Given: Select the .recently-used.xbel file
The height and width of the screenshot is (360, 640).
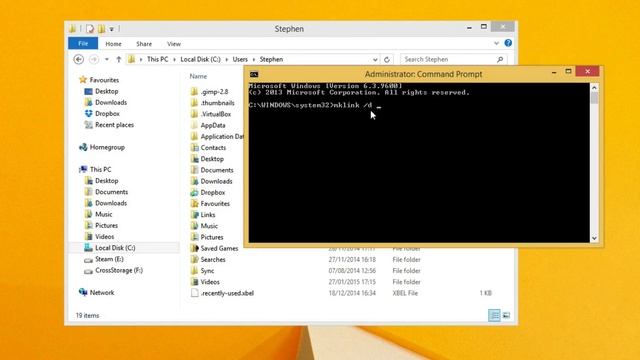Looking at the screenshot, I should point(227,293).
